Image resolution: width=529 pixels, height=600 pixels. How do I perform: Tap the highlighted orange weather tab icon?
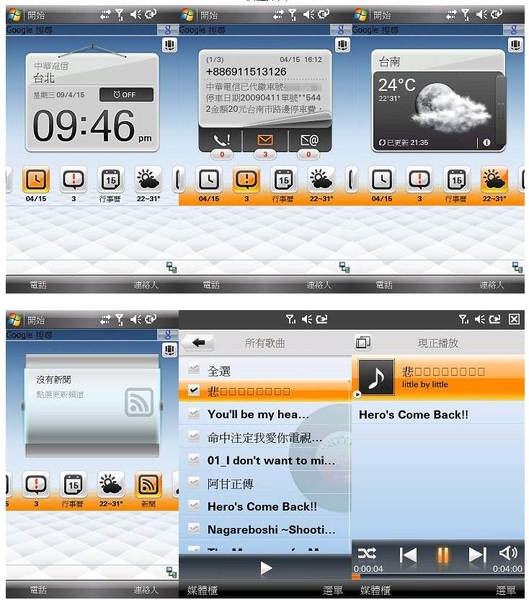[x=494, y=180]
